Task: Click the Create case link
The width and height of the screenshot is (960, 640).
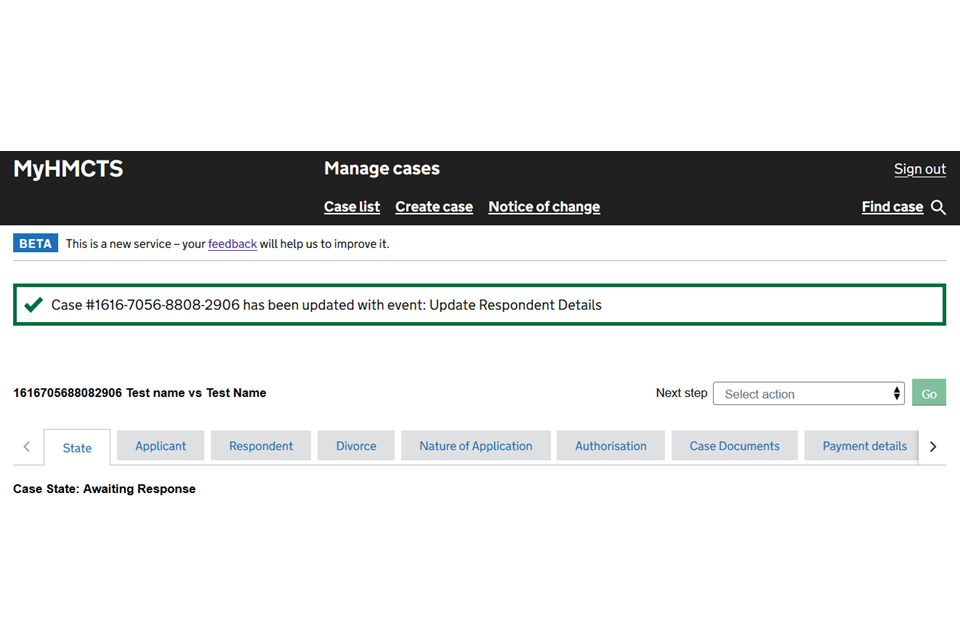Action: (x=434, y=207)
